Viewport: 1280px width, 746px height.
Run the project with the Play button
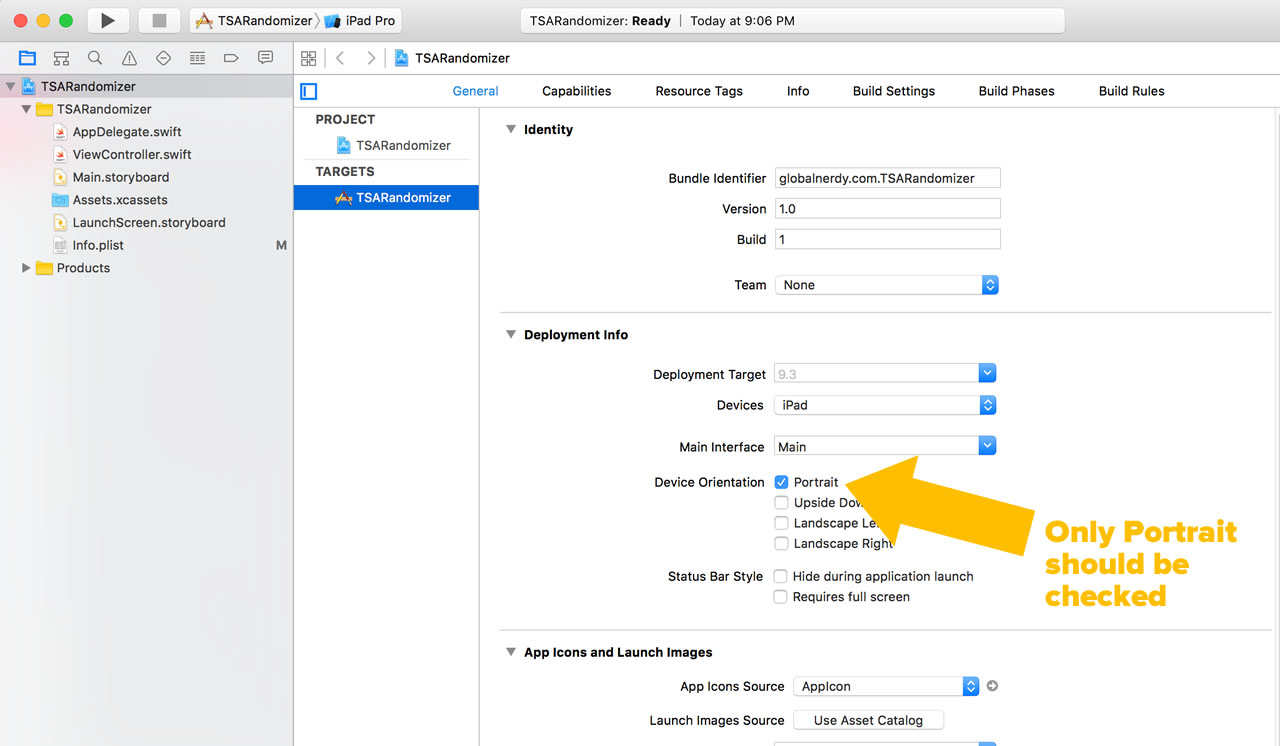pyautogui.click(x=108, y=20)
